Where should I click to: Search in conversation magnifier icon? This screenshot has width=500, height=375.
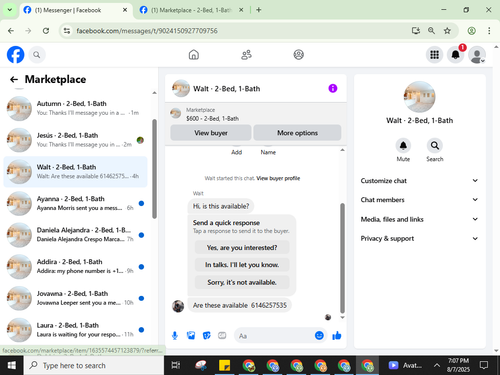(x=435, y=146)
